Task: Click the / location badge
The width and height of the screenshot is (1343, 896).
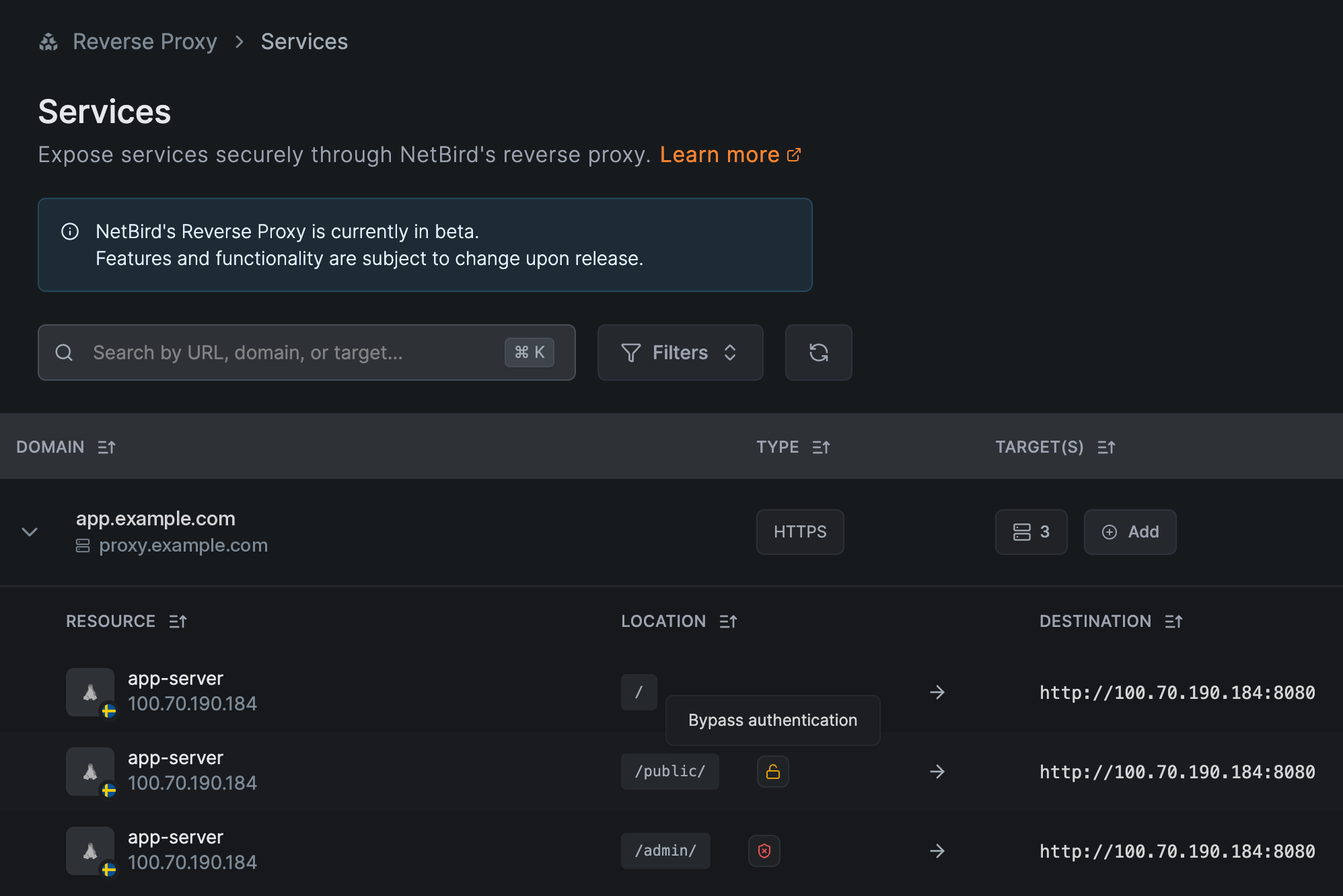Action: coord(639,692)
